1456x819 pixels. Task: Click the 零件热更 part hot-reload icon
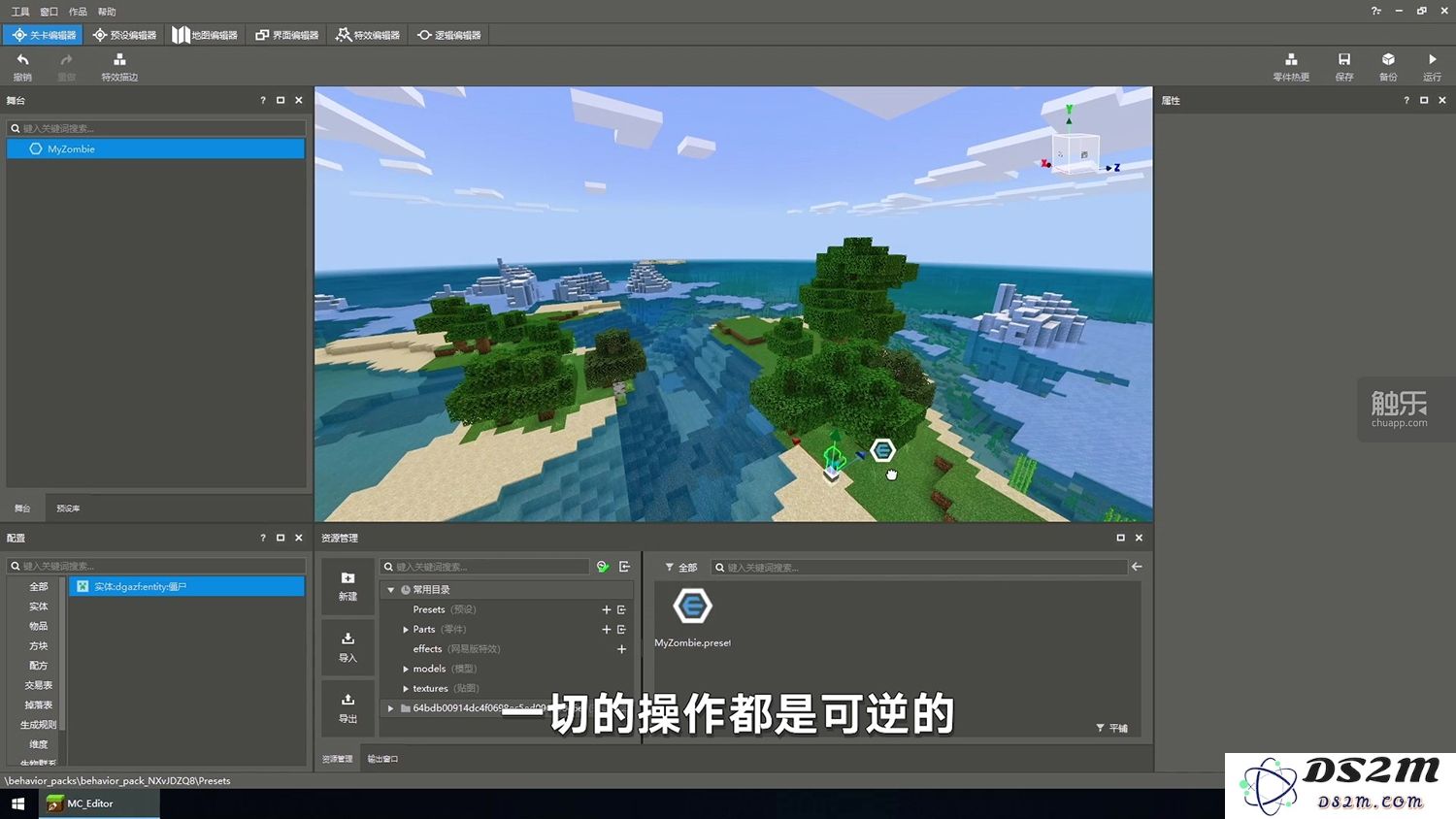point(1291,60)
